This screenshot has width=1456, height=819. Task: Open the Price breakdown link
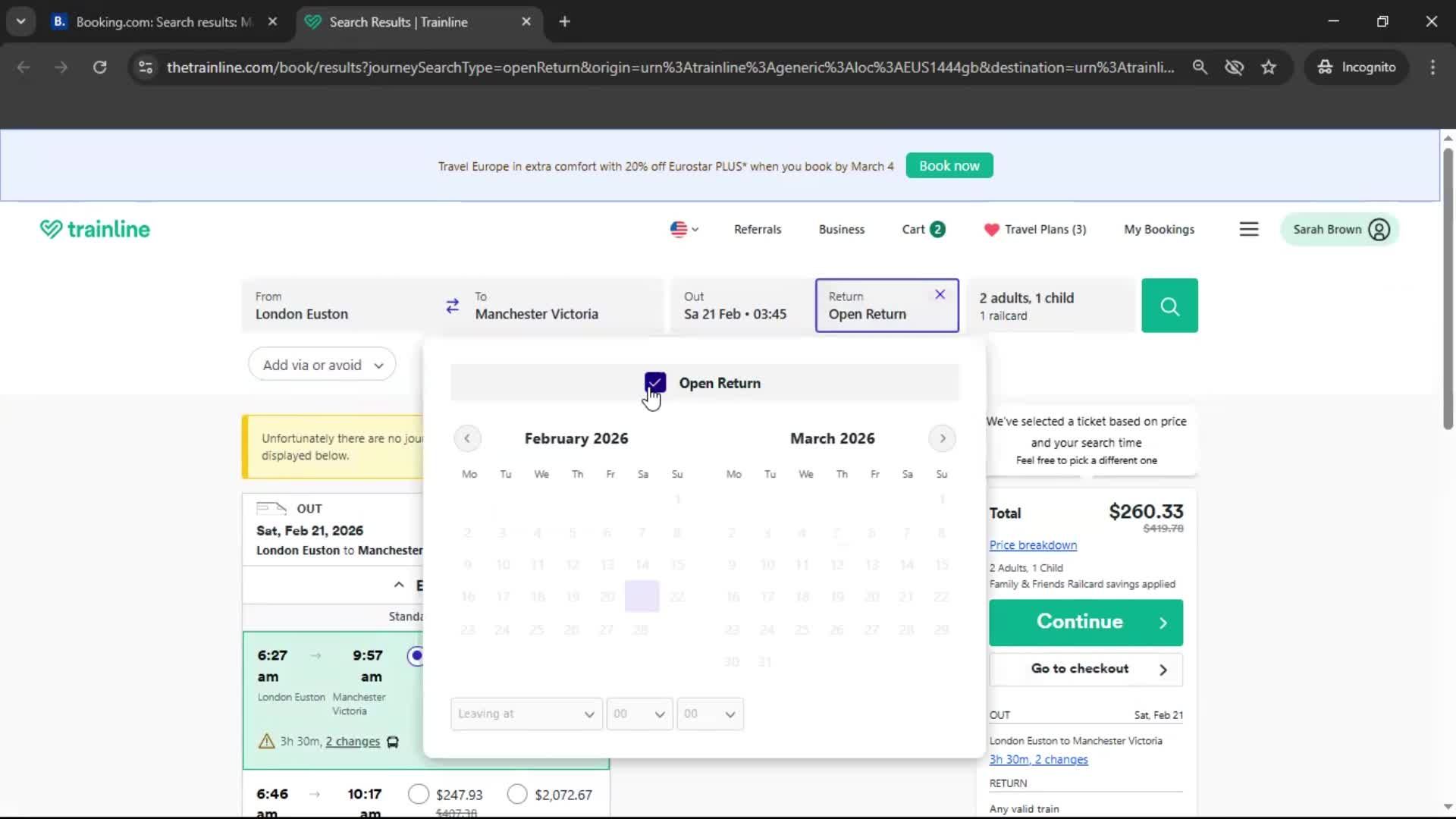tap(1032, 544)
